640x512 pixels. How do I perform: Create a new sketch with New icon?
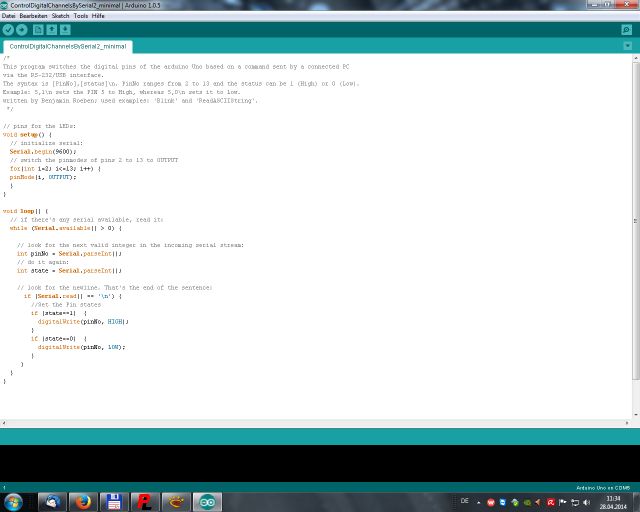tap(38, 30)
